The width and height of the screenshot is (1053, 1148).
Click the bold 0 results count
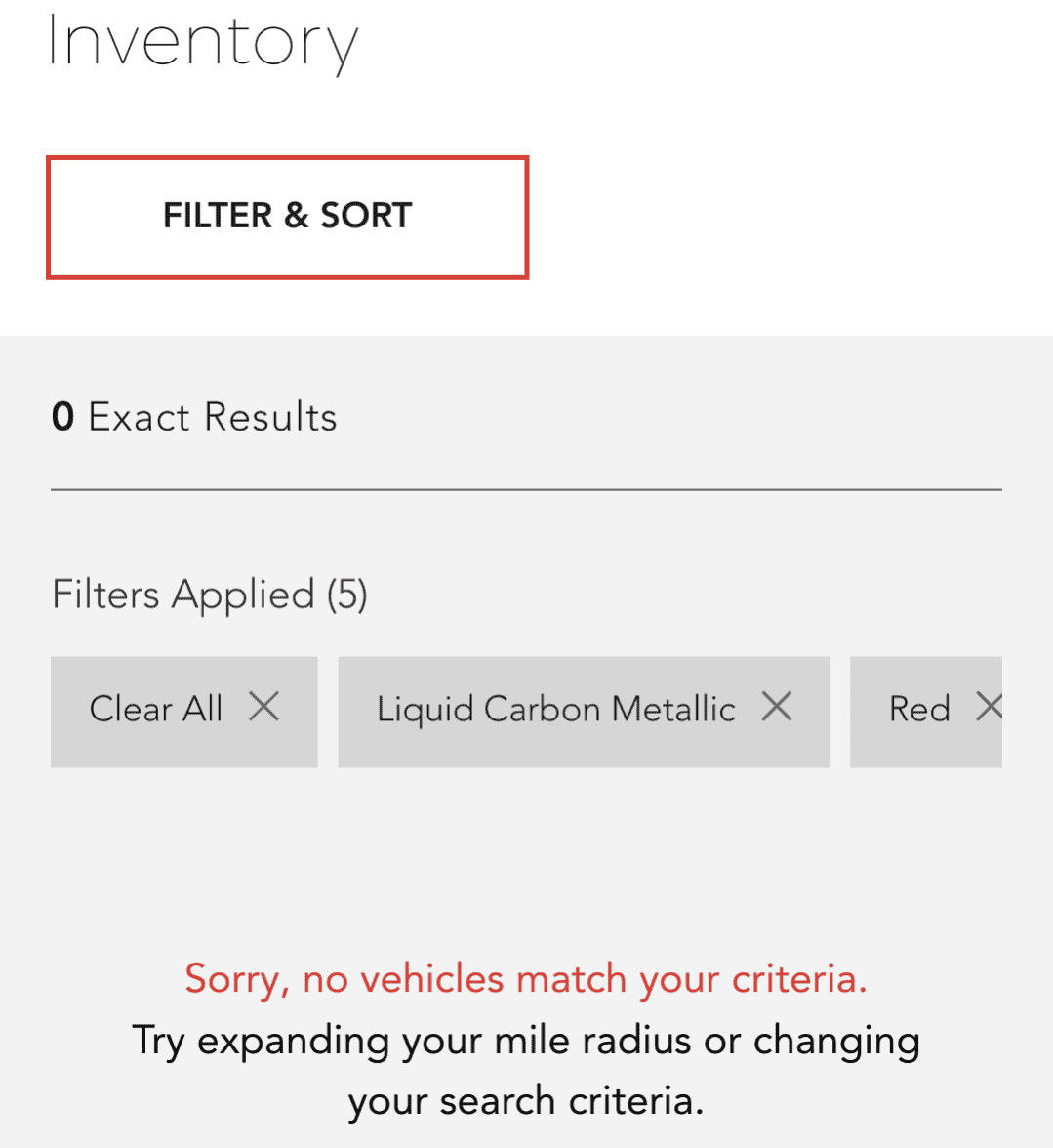63,418
